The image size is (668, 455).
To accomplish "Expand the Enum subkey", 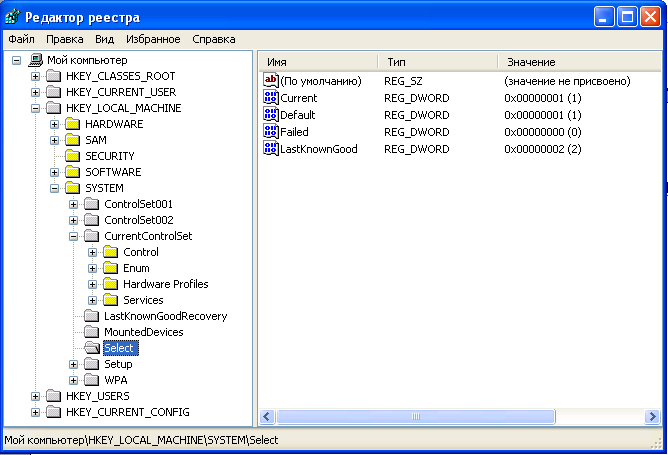I will (92, 268).
